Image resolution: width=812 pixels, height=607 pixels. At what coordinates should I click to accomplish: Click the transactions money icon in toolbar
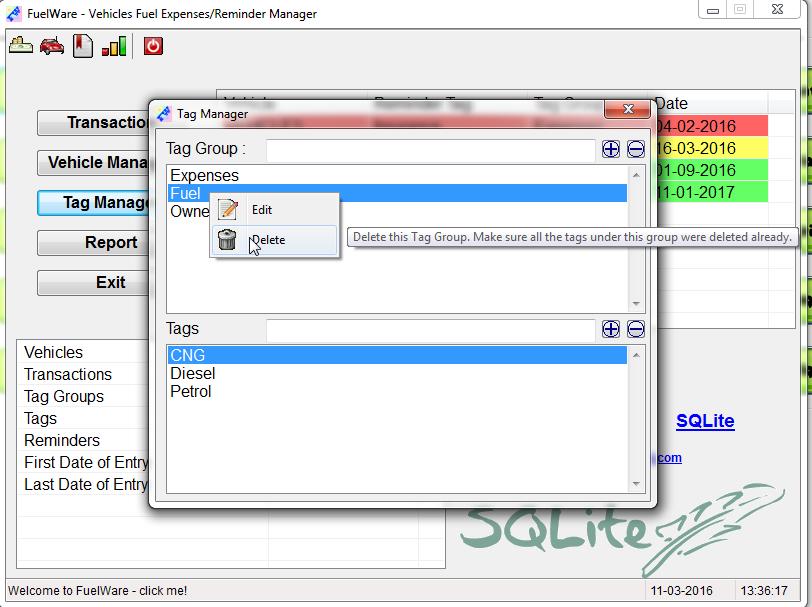(21, 46)
